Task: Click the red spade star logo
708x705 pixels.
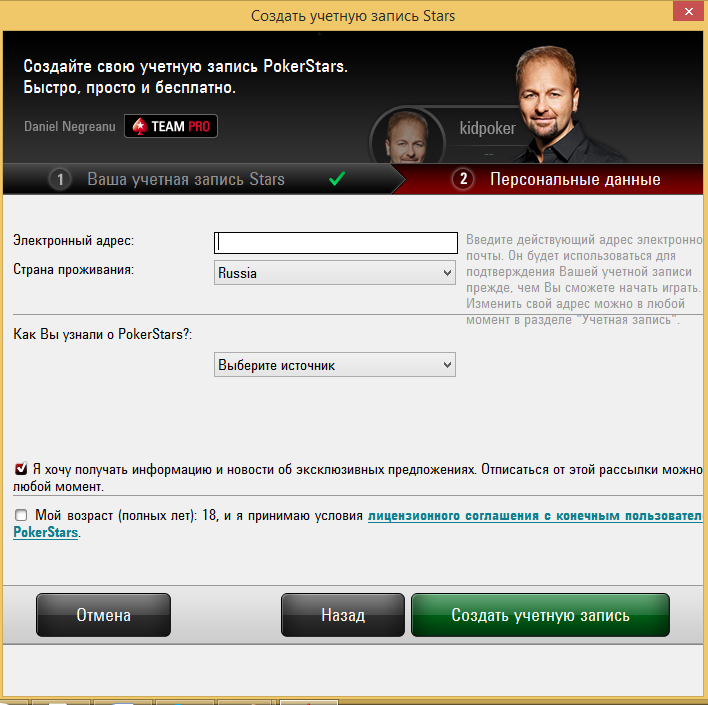Action: (140, 126)
